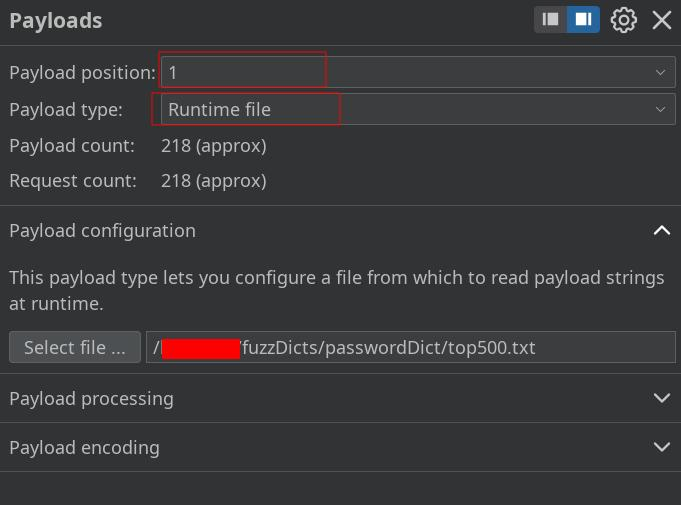
Task: Open the Payload type dropdown showing Runtime file
Action: [x=400, y=109]
